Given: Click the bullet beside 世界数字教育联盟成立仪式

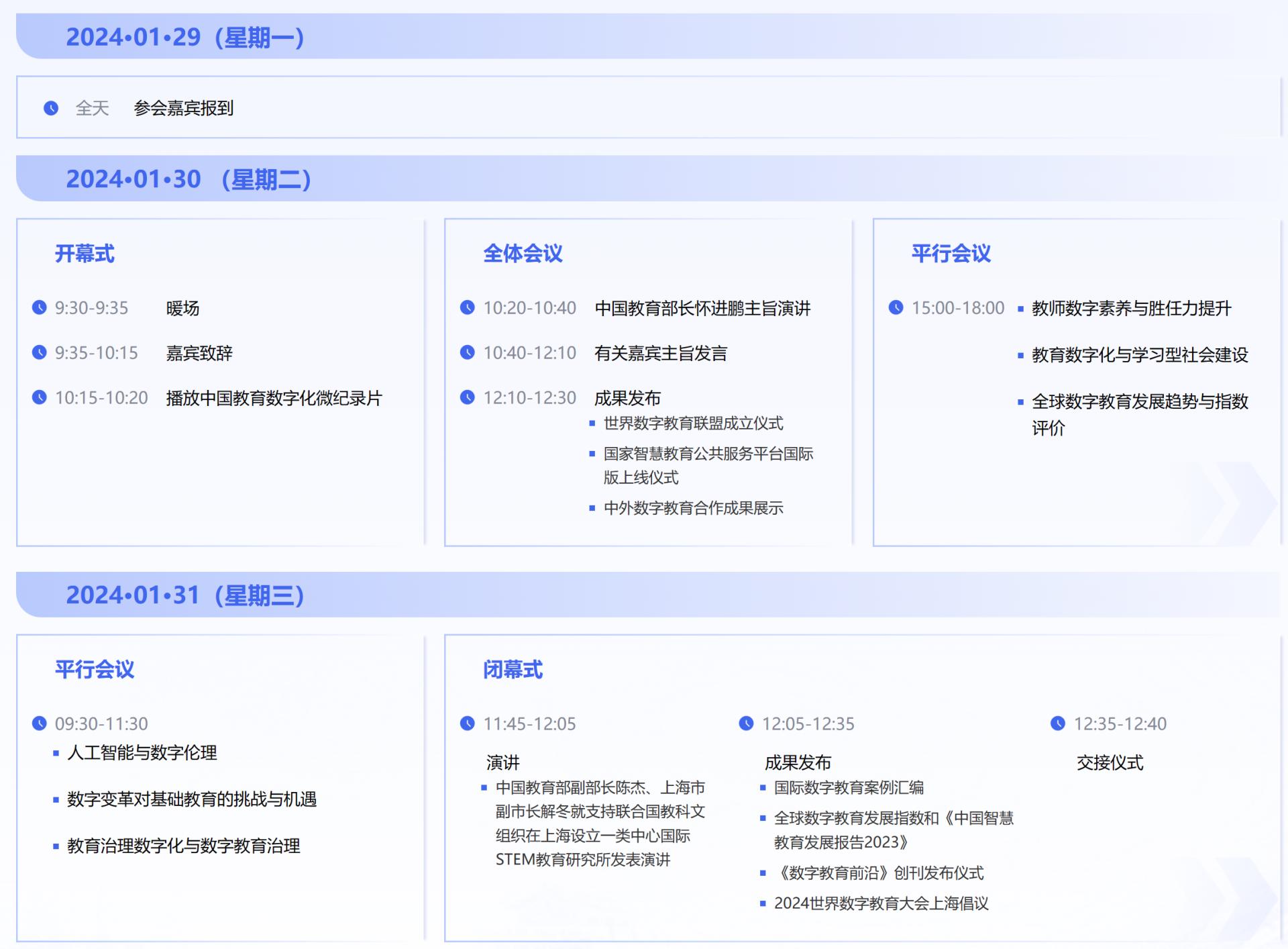Looking at the screenshot, I should (x=591, y=423).
